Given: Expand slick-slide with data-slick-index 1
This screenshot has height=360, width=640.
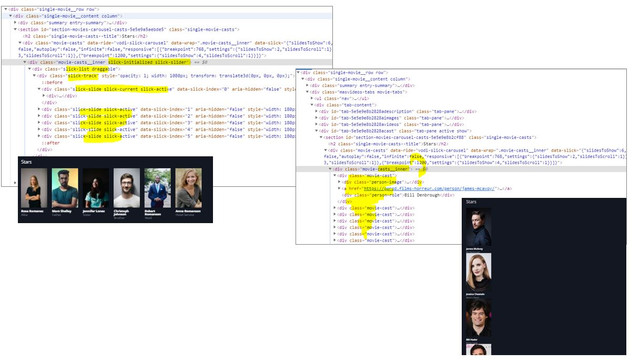Looking at the screenshot, I should (39, 109).
